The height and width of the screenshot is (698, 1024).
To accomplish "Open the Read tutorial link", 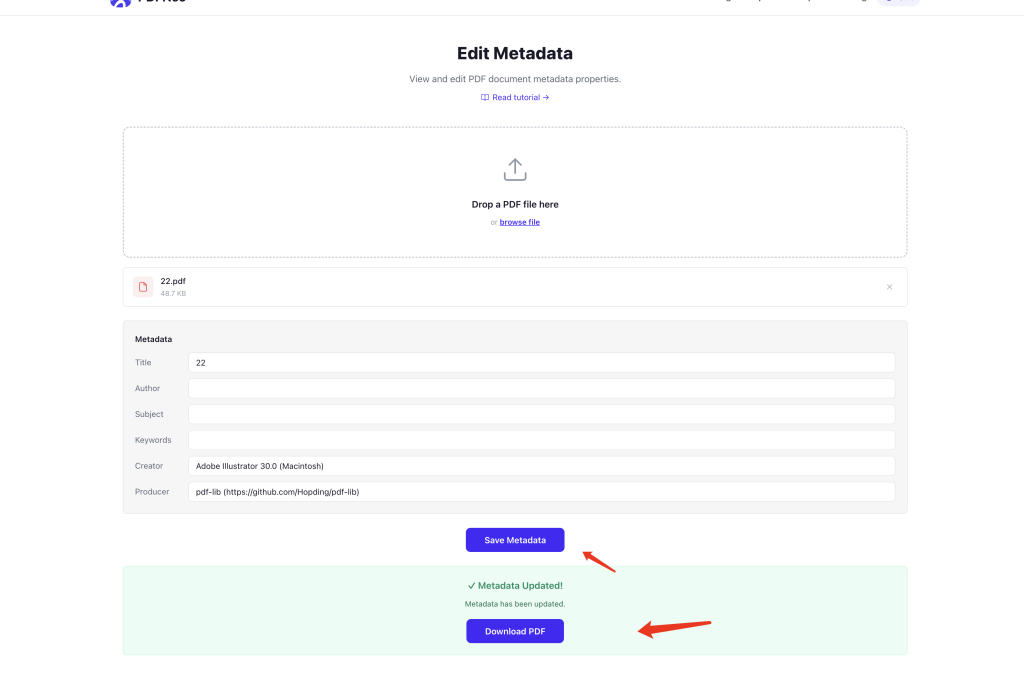I will tap(515, 97).
